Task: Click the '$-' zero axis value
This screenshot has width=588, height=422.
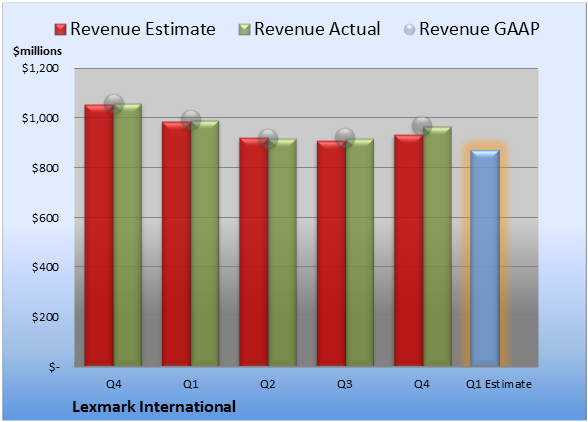Action: coord(54,367)
